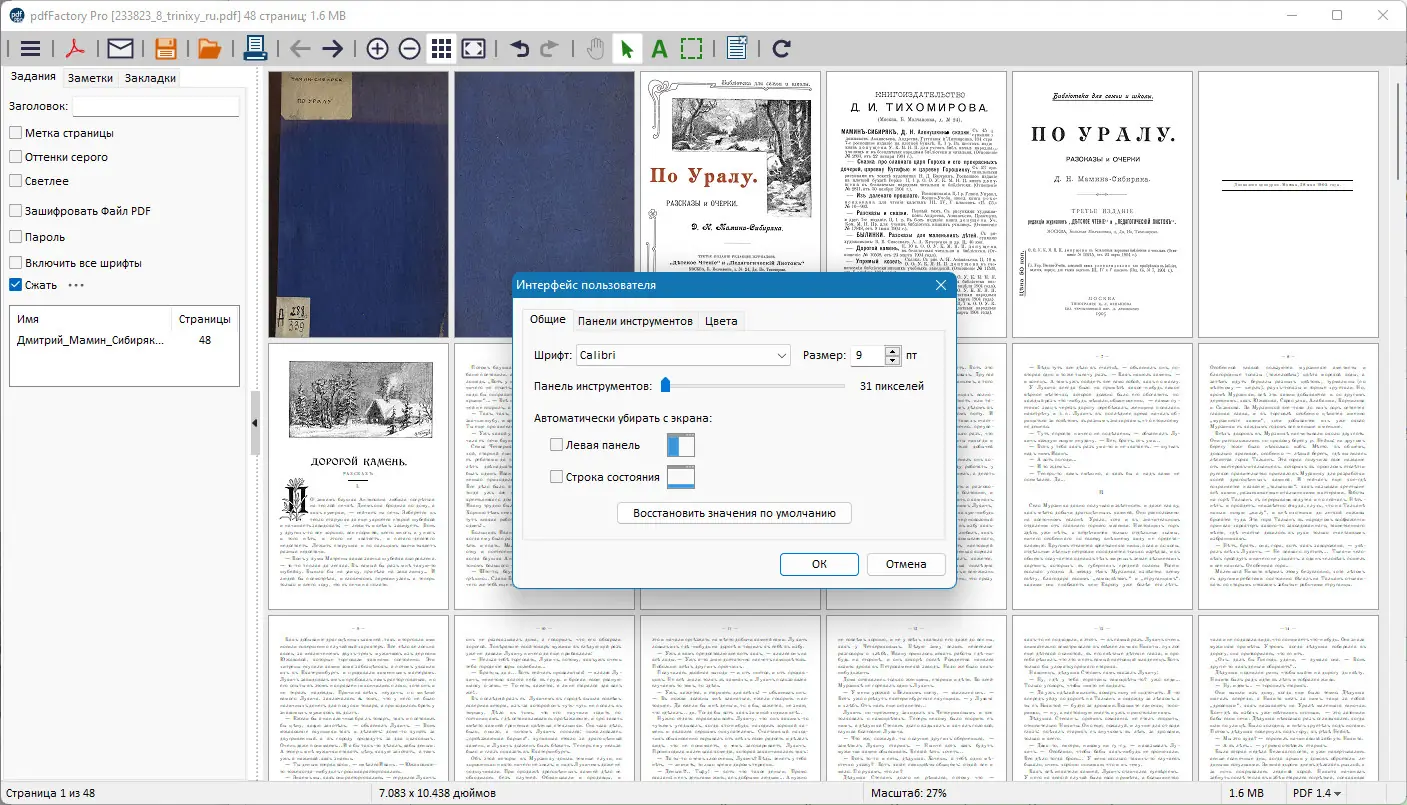
Task: Enable the Зашифровать Файл PDF checkbox
Action: click(x=16, y=211)
